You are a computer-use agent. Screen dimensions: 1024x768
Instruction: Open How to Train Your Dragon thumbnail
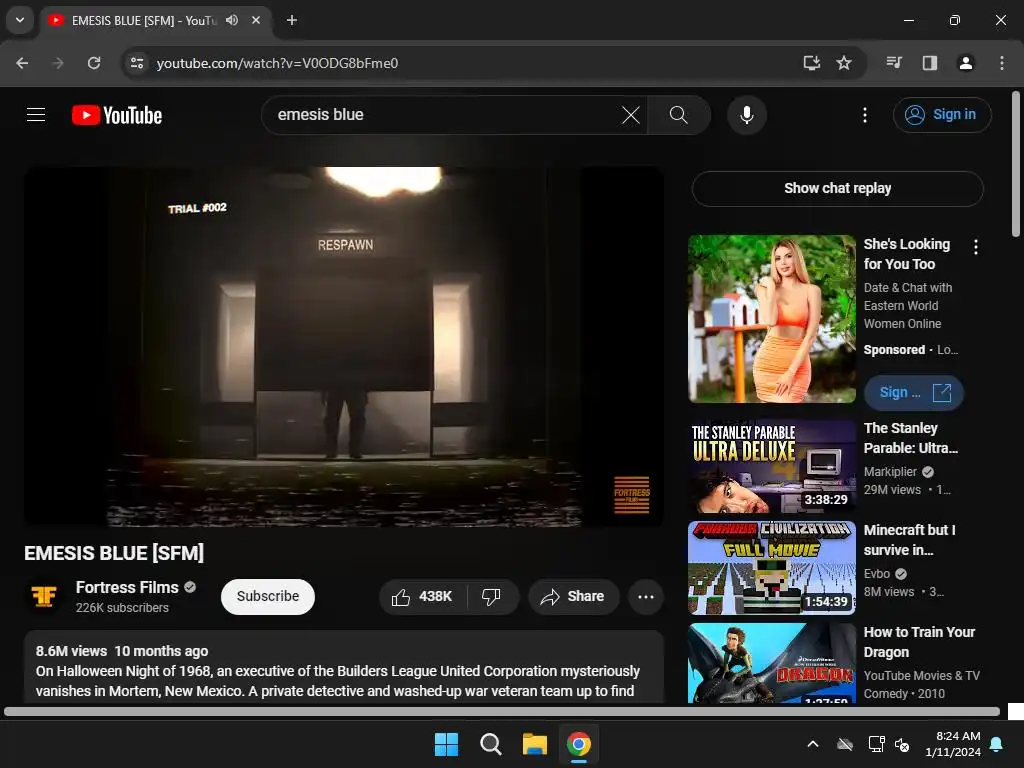click(771, 663)
